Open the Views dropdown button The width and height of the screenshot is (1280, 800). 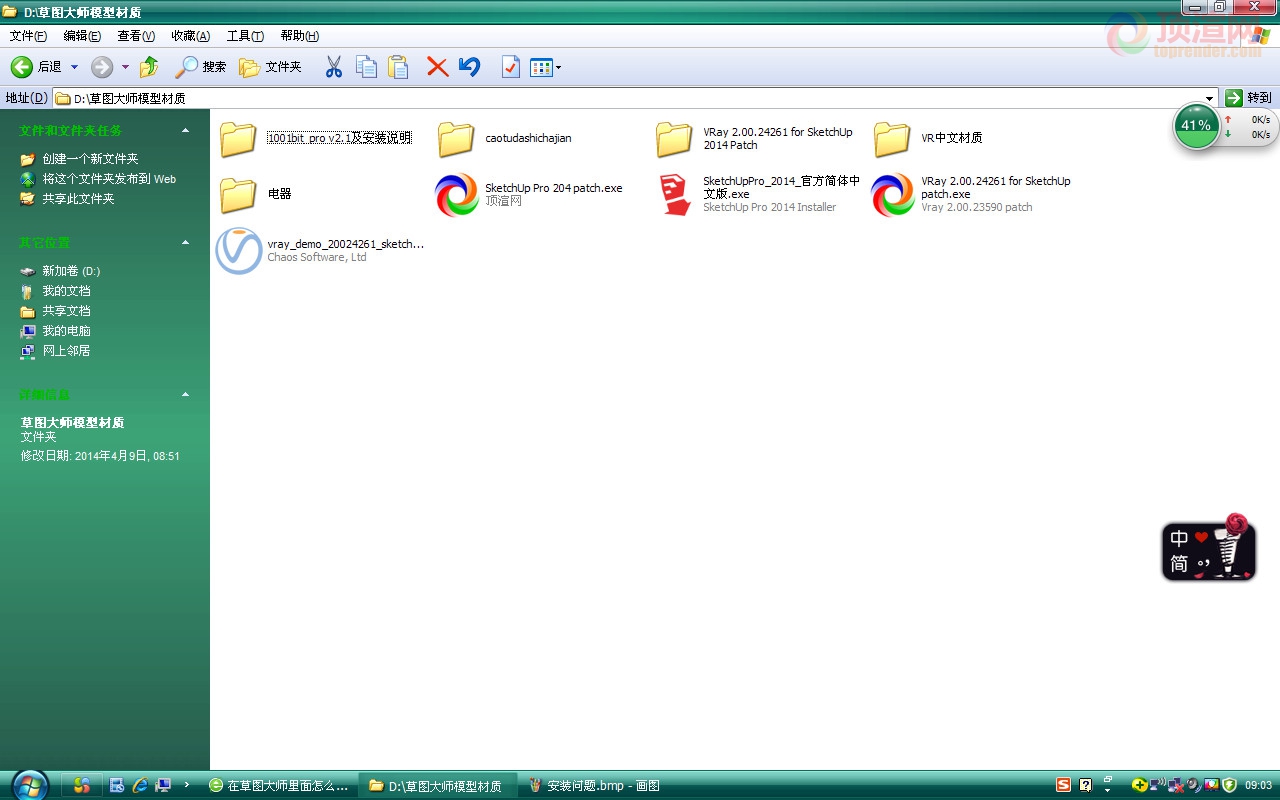pyautogui.click(x=545, y=67)
